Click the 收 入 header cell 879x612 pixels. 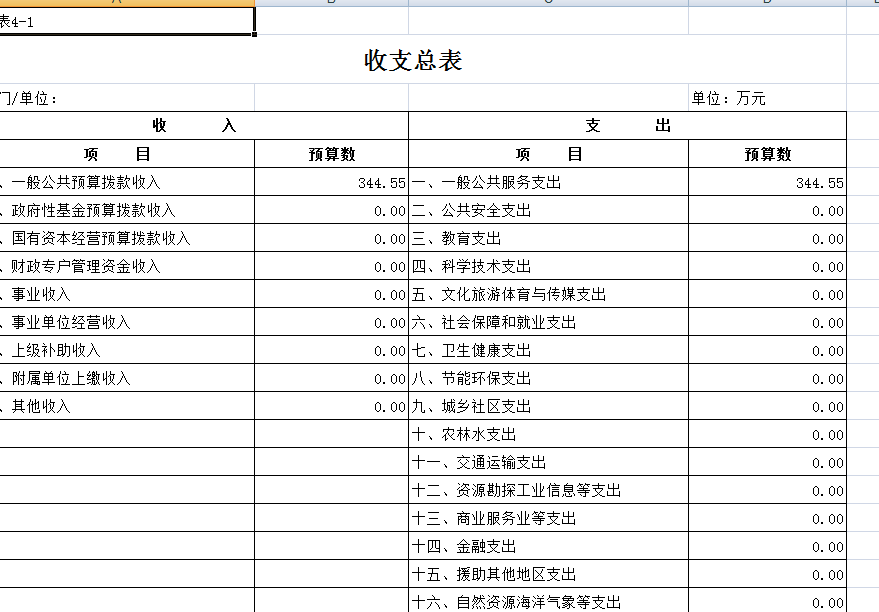click(x=203, y=126)
